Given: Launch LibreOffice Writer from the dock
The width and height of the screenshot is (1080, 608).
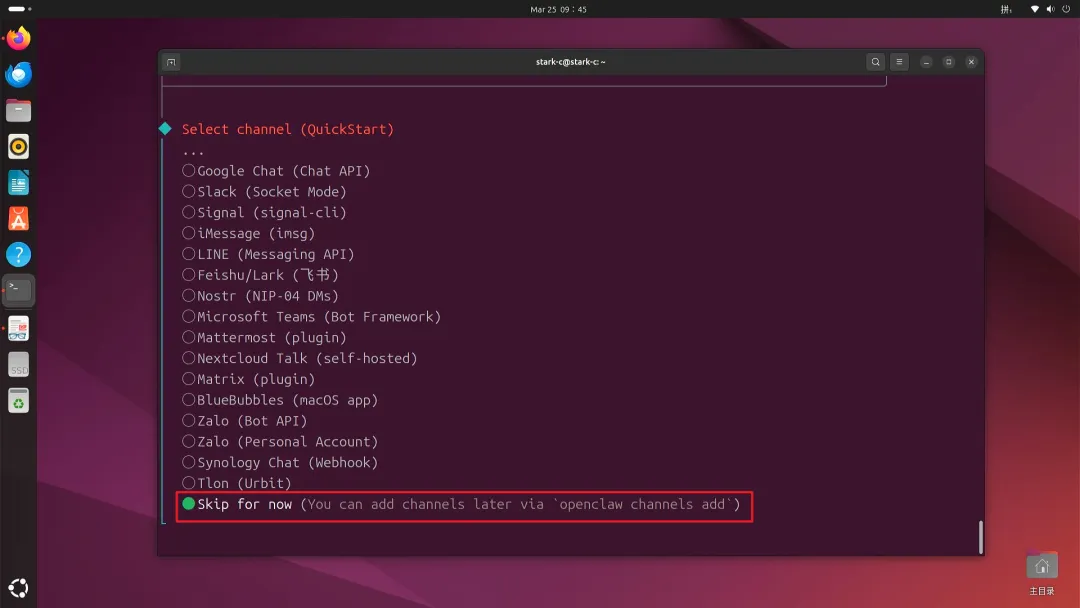Looking at the screenshot, I should tap(19, 183).
